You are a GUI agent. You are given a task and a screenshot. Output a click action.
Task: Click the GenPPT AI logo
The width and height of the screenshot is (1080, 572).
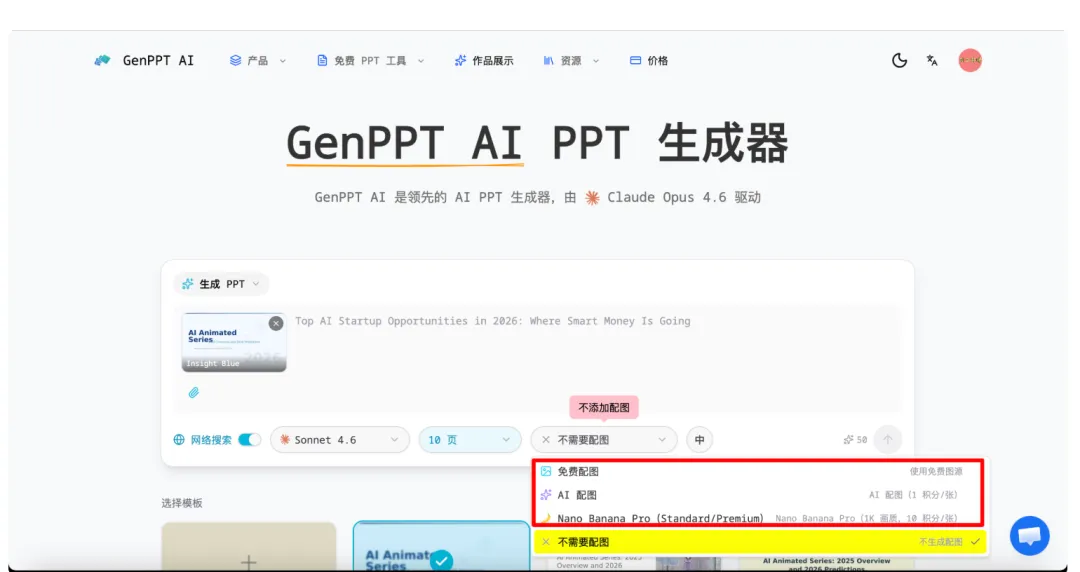coord(144,61)
